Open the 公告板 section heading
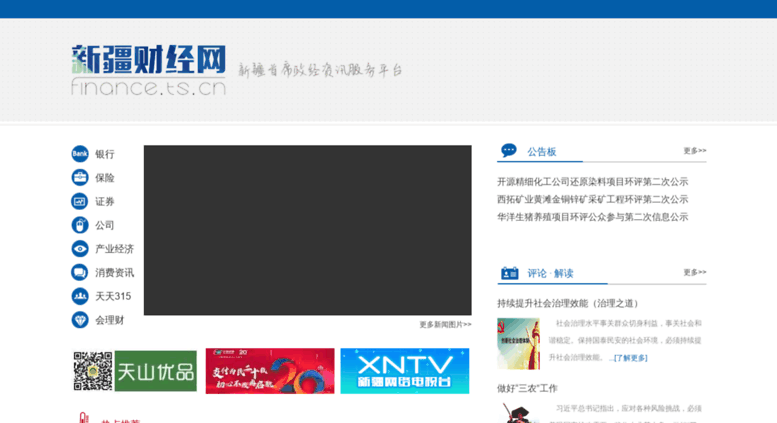 tap(542, 152)
